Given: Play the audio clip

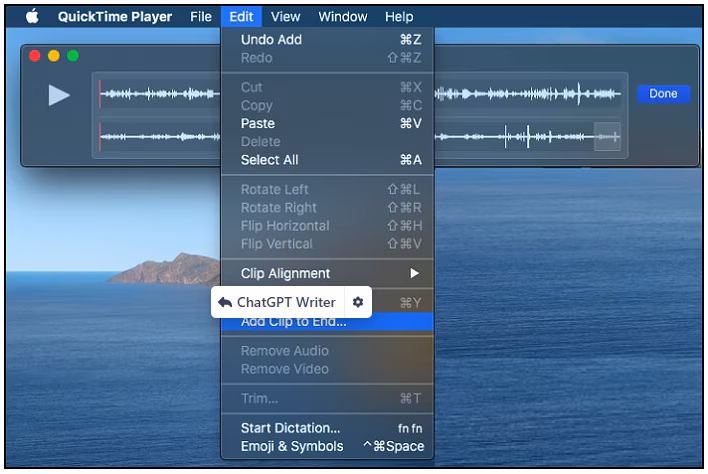Looking at the screenshot, I should click(59, 95).
